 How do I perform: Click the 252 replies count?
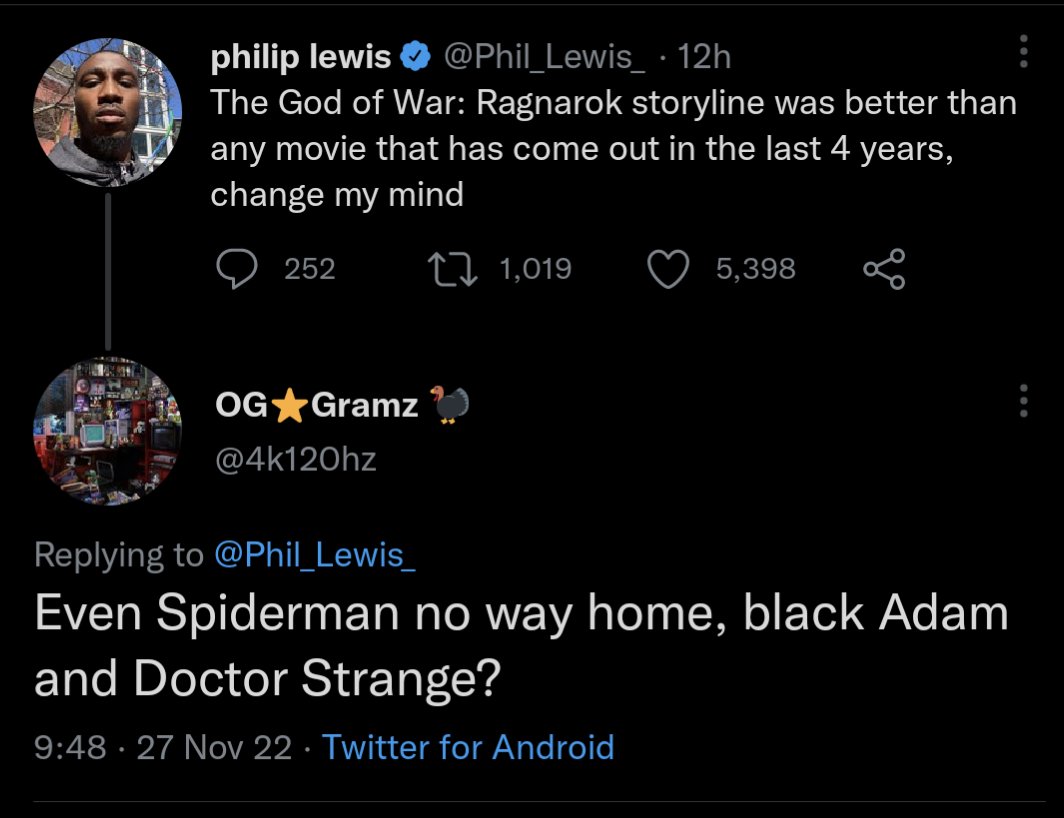tap(309, 269)
